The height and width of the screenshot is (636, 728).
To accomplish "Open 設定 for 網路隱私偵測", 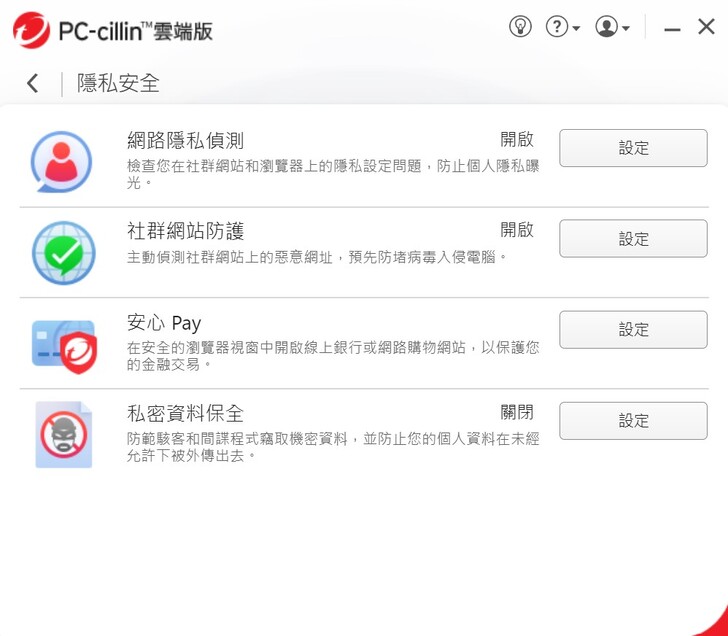I will (633, 148).
